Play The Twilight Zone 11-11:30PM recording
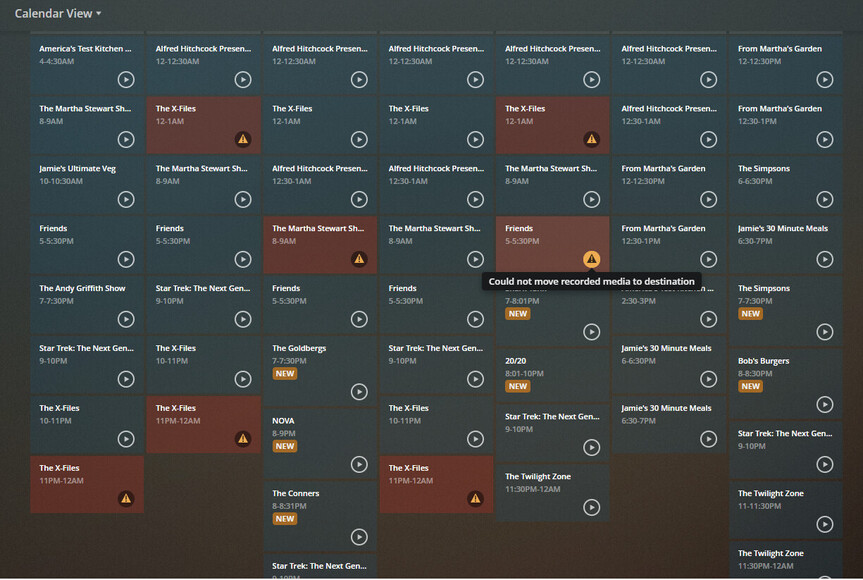 (824, 524)
